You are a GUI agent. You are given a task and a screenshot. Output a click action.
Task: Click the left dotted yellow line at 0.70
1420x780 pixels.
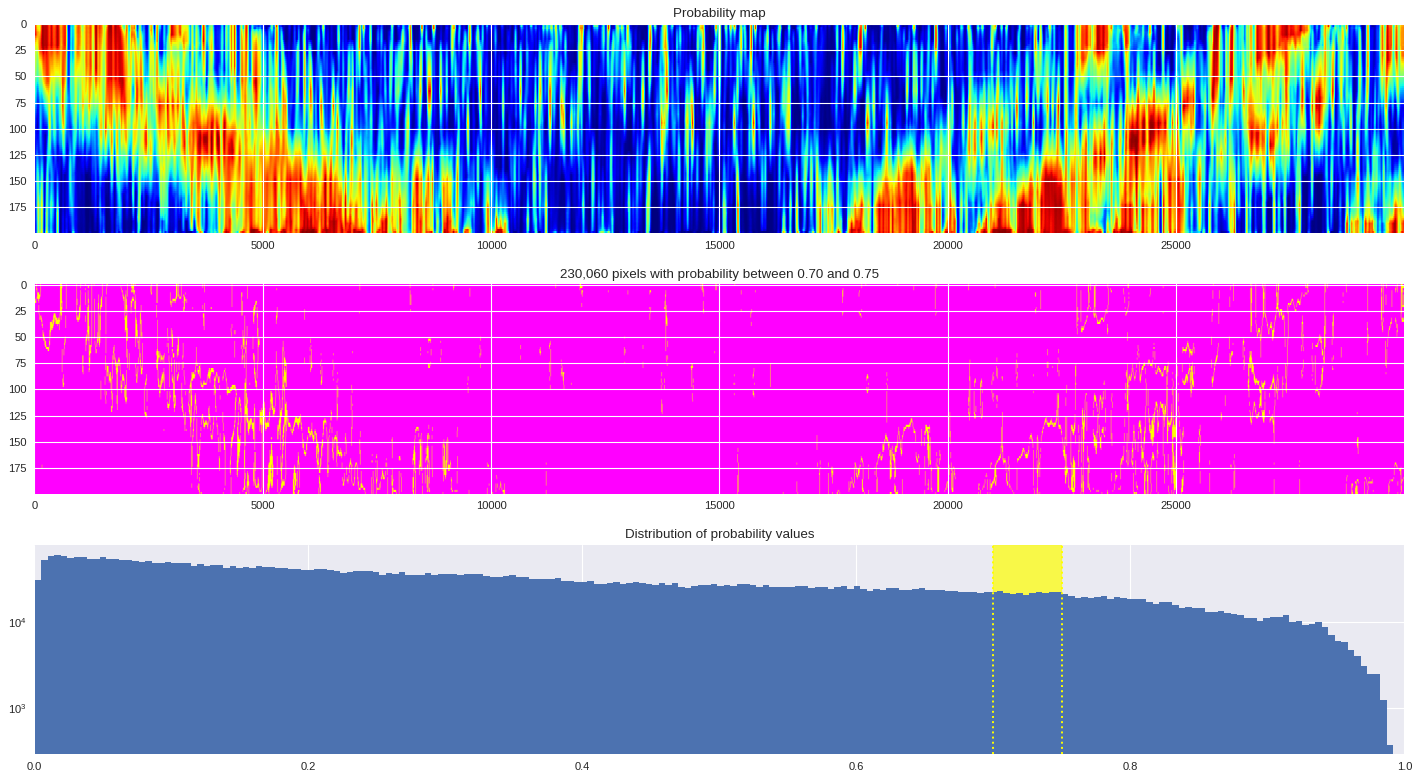click(993, 680)
